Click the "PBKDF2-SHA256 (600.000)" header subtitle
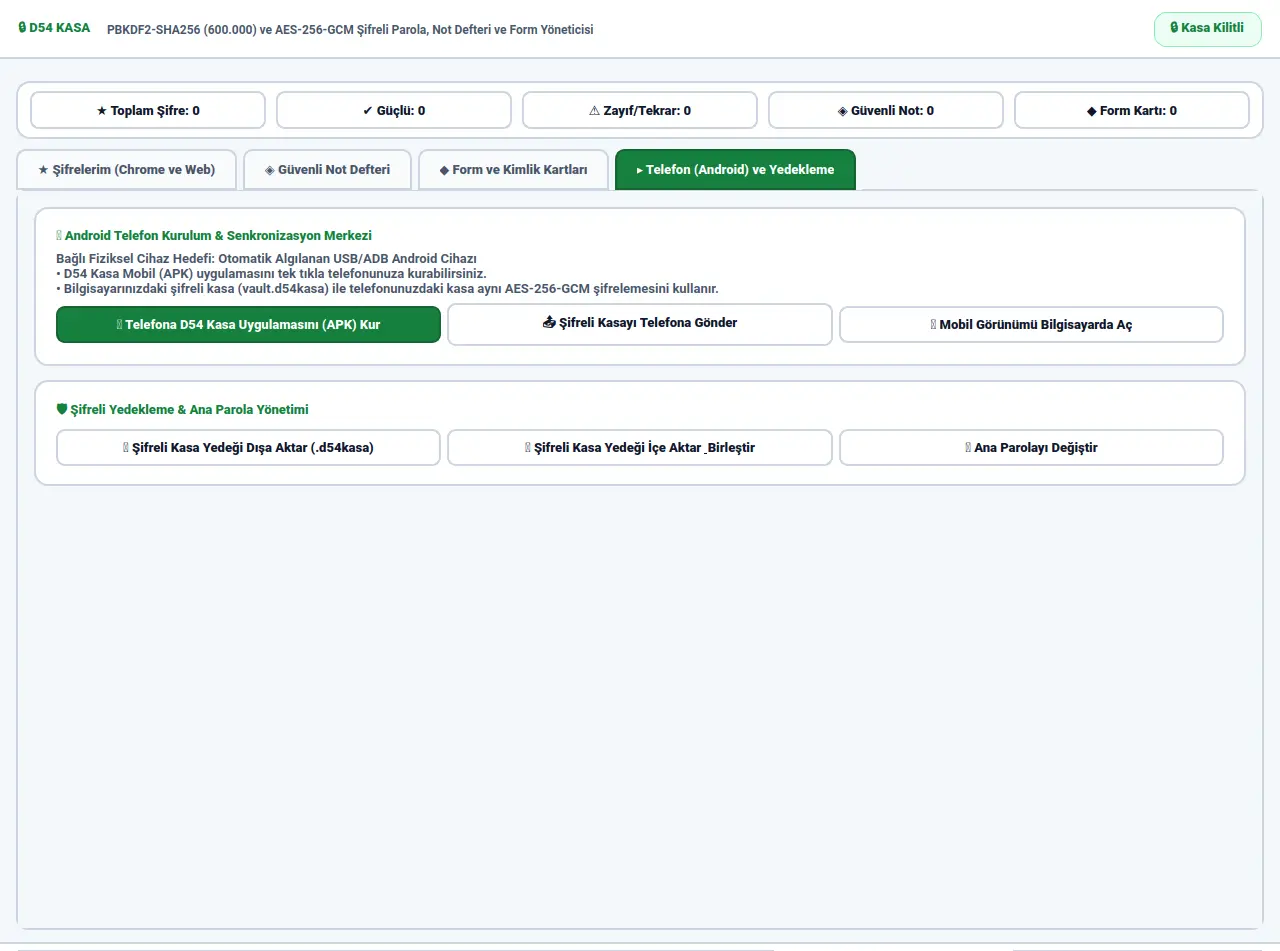This screenshot has width=1280, height=951. coord(350,30)
